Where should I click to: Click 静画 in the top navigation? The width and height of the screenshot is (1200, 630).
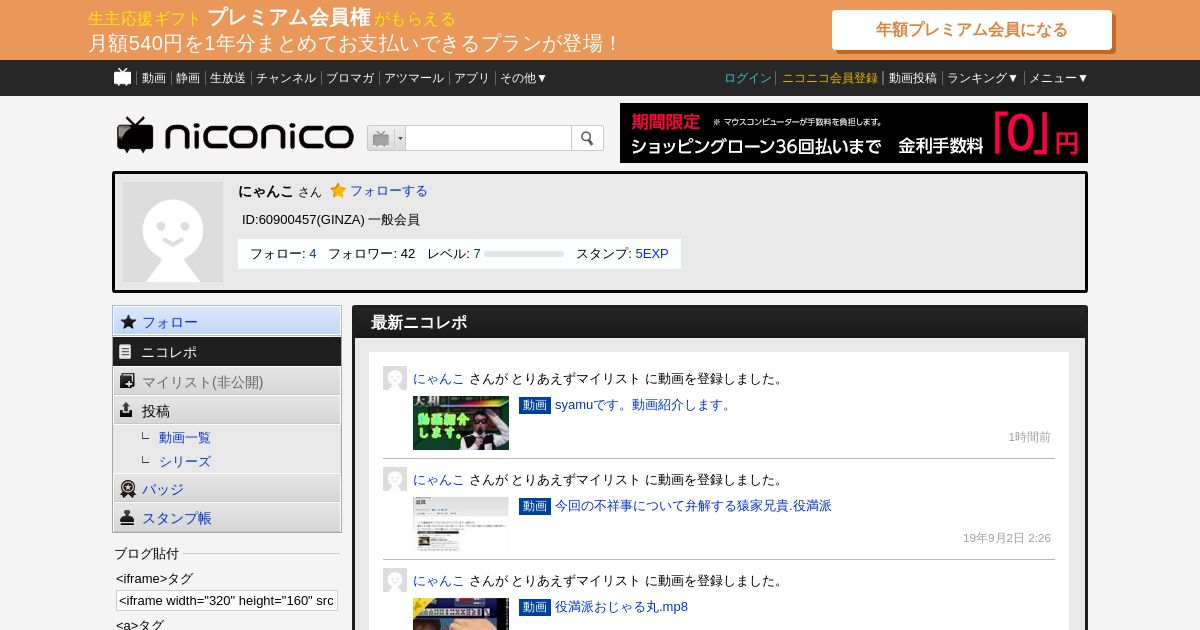point(188,78)
